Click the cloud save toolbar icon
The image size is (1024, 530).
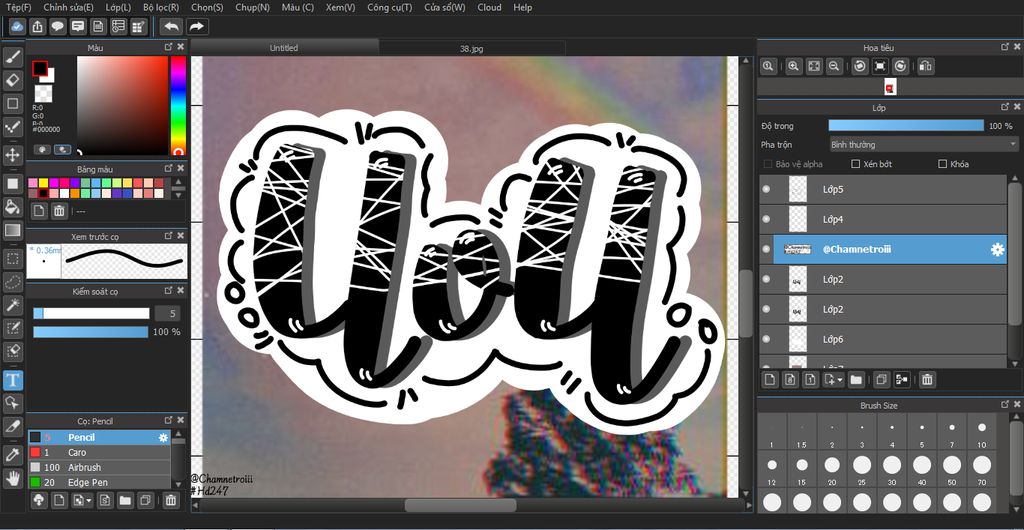(x=18, y=27)
